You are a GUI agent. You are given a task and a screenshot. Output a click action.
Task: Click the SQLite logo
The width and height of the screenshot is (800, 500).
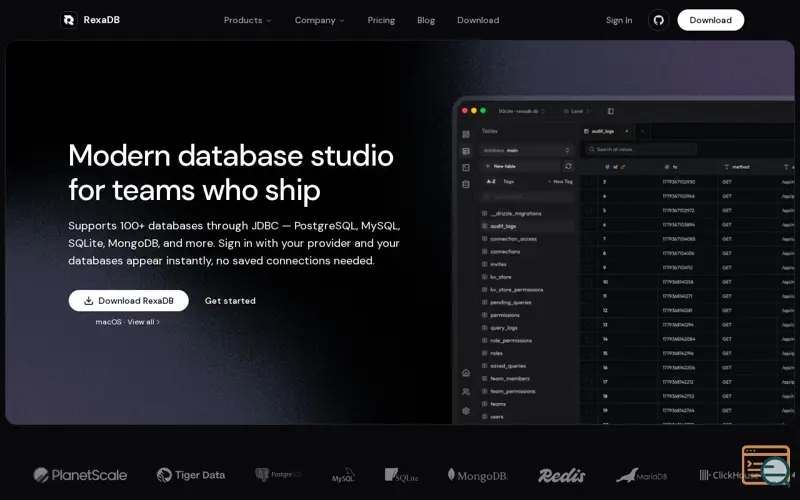[x=402, y=475]
